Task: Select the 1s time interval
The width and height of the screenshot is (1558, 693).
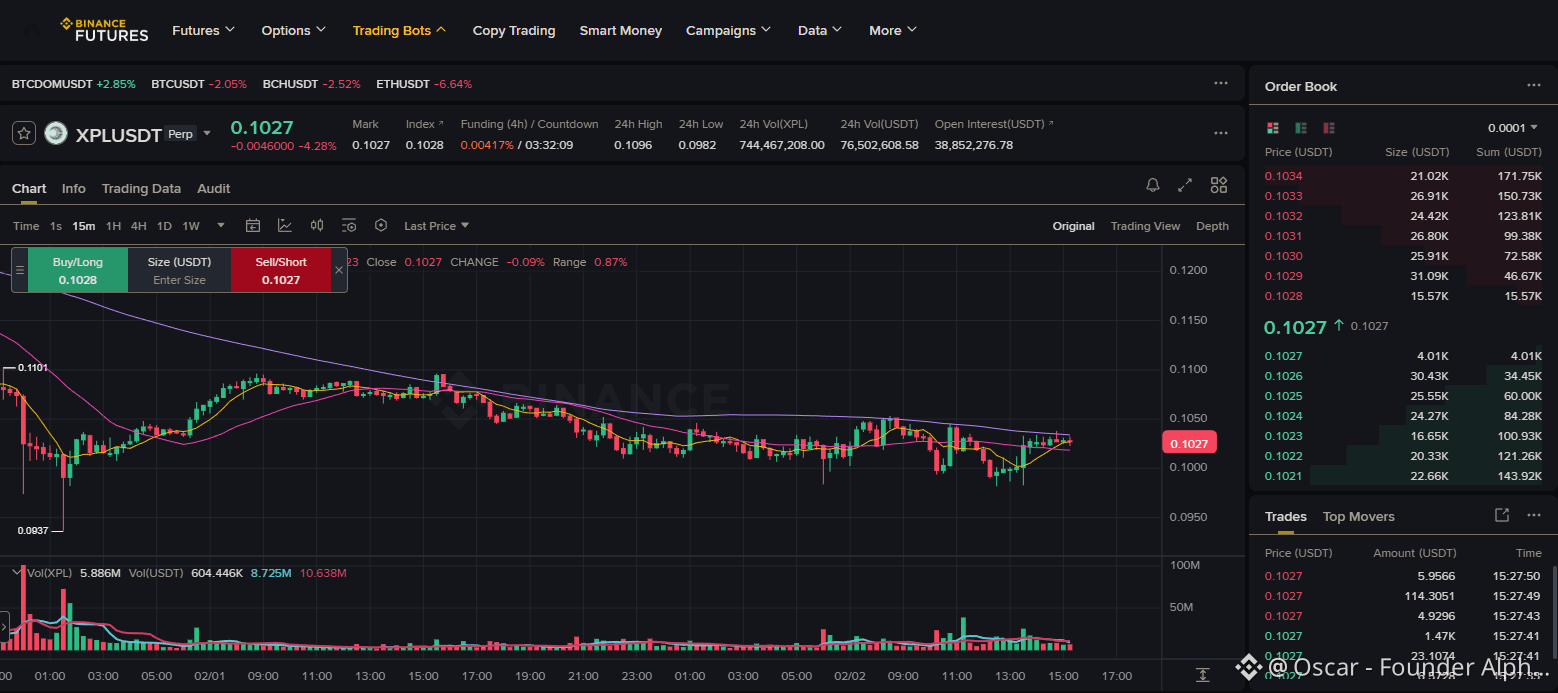Action: [56, 226]
